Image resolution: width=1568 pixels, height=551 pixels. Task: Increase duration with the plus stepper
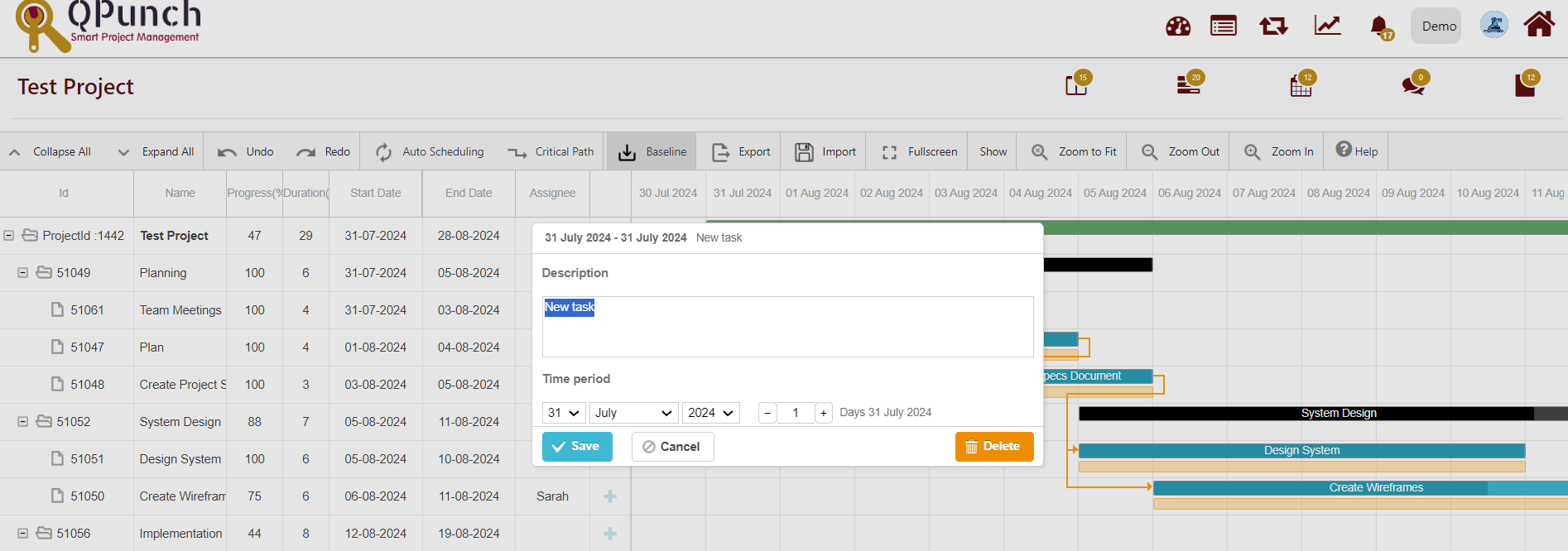(x=824, y=413)
